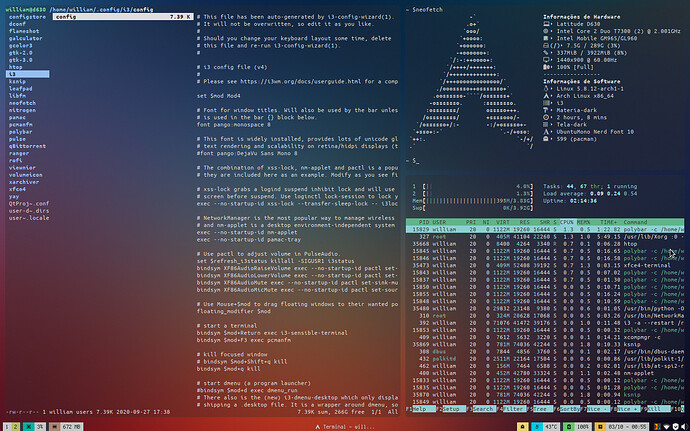
Task: Select the xcompmgr -c process row
Action: pyautogui.click(x=545, y=337)
